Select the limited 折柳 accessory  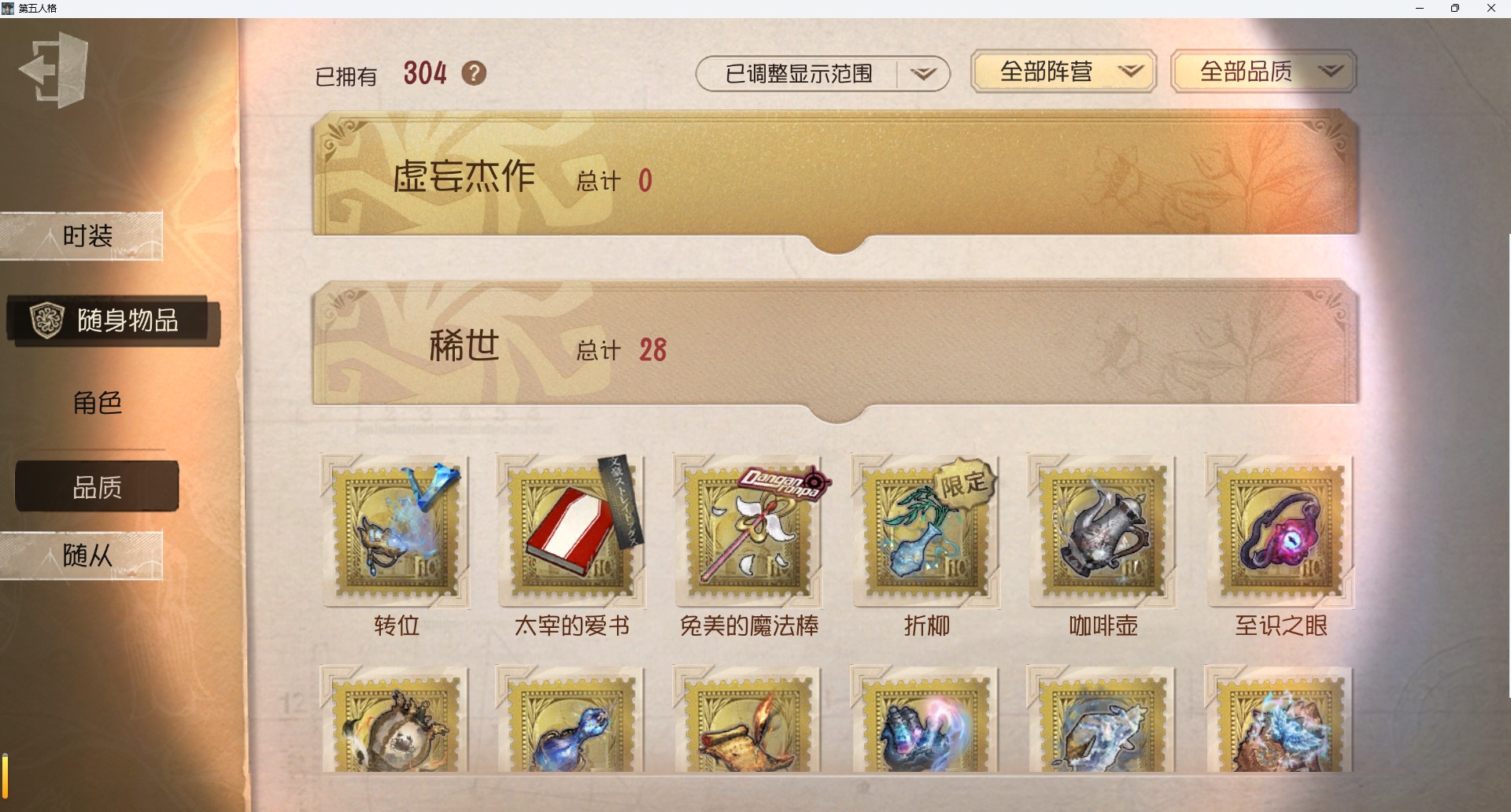click(x=926, y=531)
